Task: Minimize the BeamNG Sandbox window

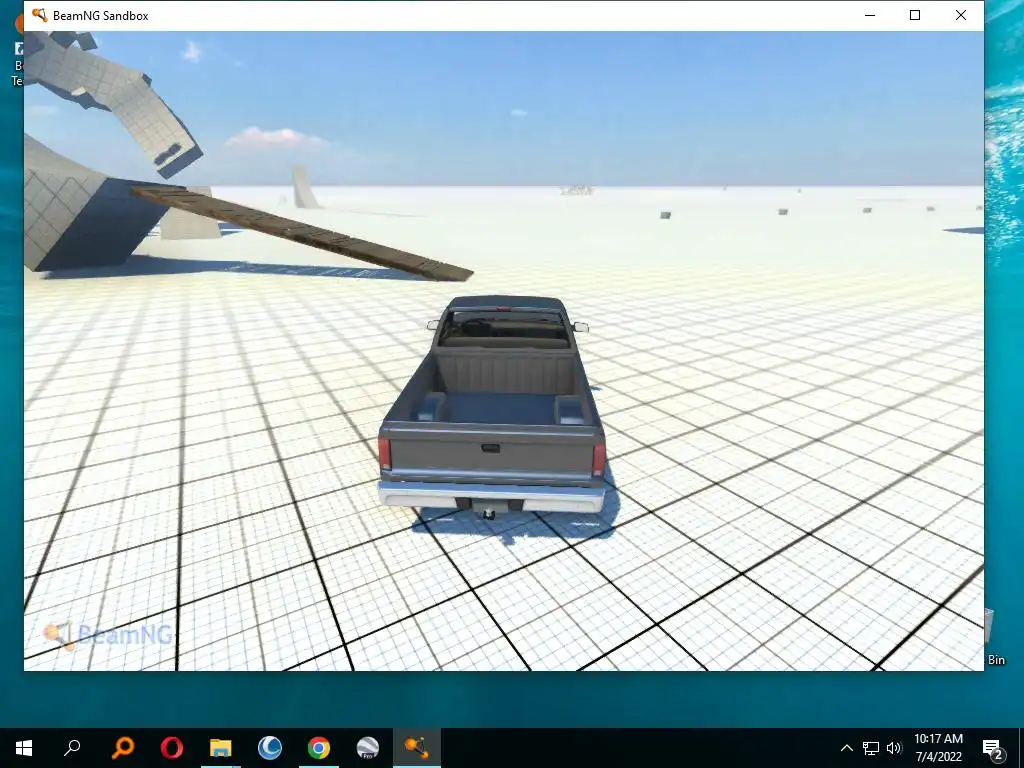Action: pos(870,15)
